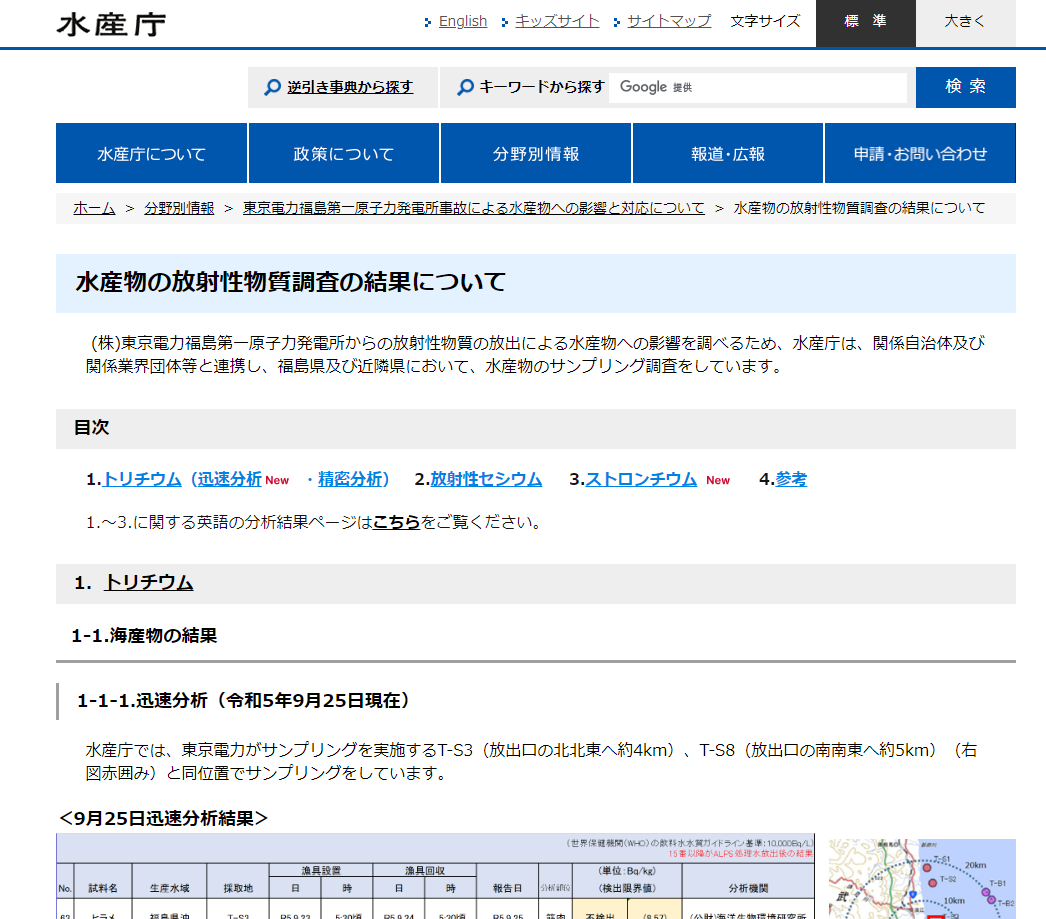This screenshot has height=919, width=1046.
Task: Click the 水産庁 site logo
Action: [111, 24]
